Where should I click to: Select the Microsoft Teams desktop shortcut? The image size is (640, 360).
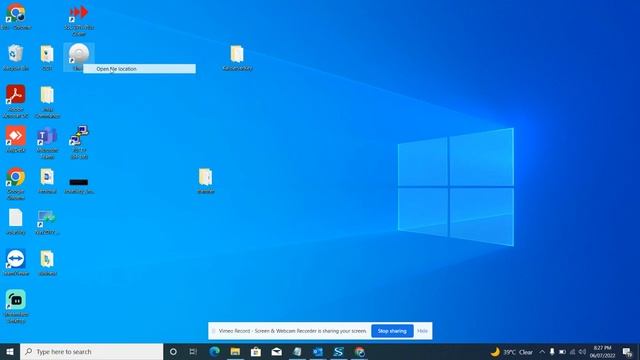pyautogui.click(x=47, y=143)
